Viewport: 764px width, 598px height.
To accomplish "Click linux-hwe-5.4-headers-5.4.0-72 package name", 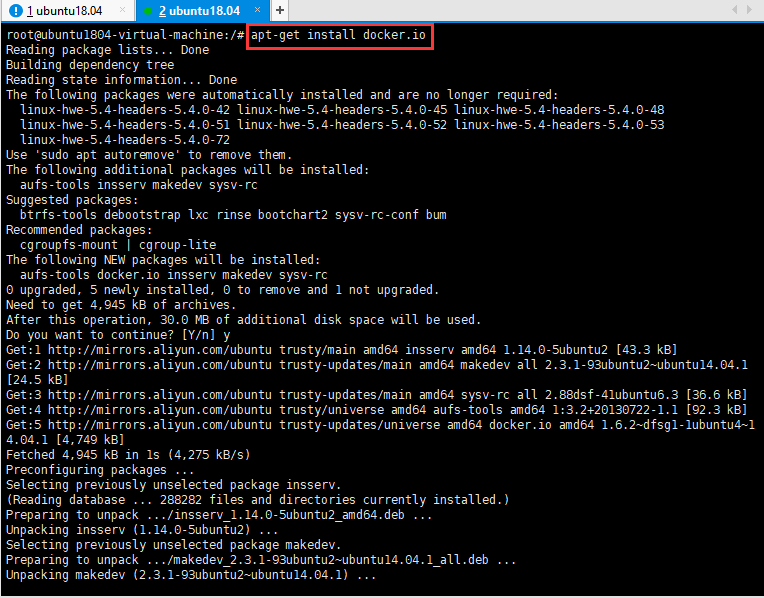I will pos(125,140).
